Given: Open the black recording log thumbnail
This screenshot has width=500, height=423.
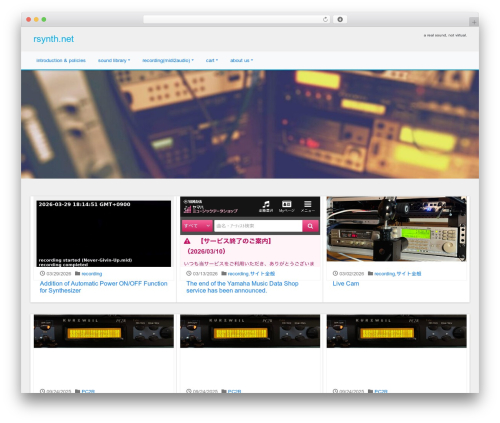Looking at the screenshot, I should tap(104, 233).
